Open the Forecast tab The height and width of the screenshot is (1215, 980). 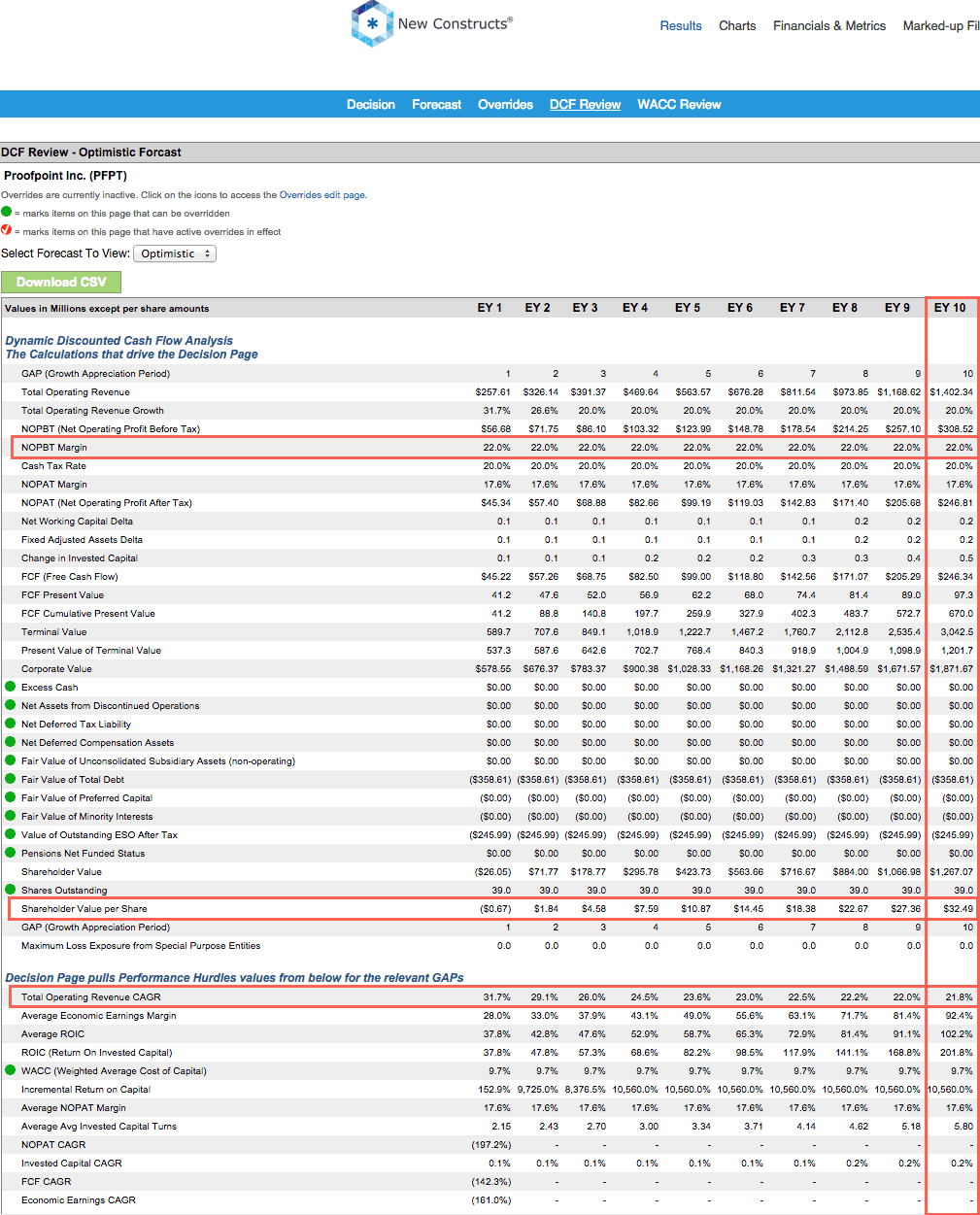437,105
